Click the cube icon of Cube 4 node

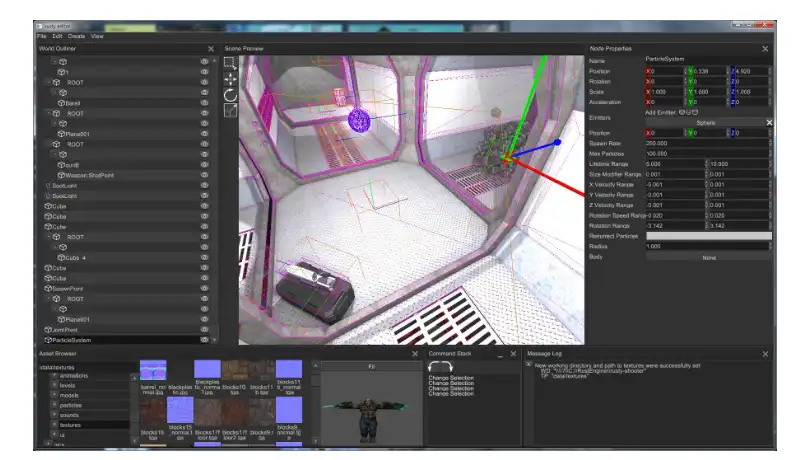pos(61,258)
